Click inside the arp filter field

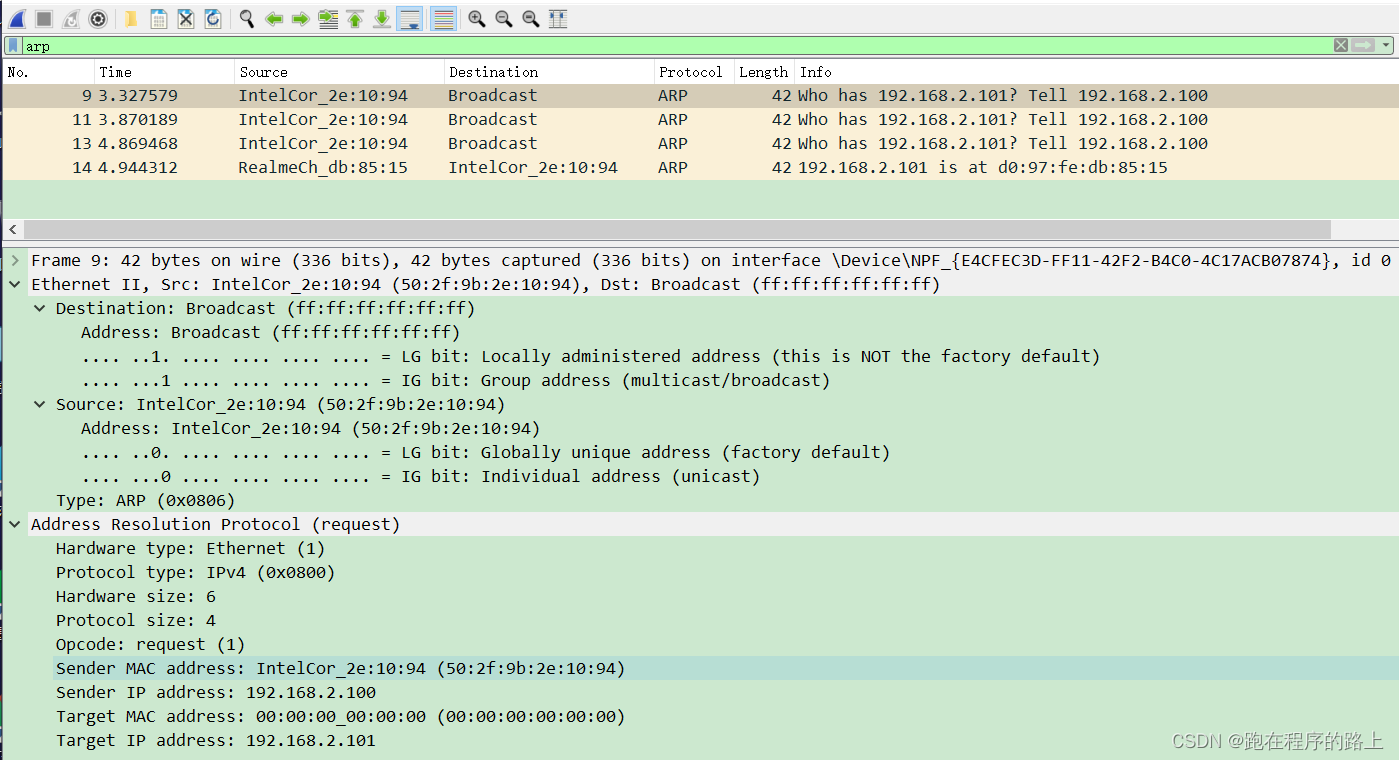(x=677, y=46)
